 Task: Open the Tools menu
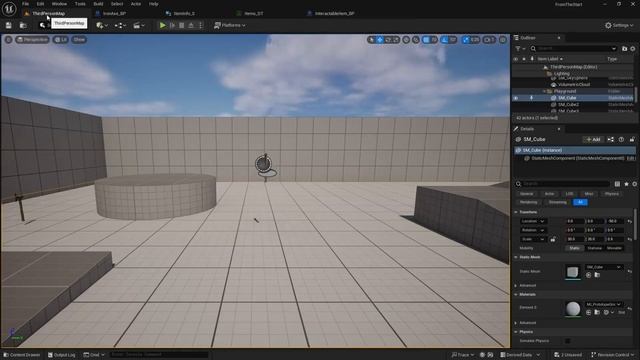tap(80, 4)
